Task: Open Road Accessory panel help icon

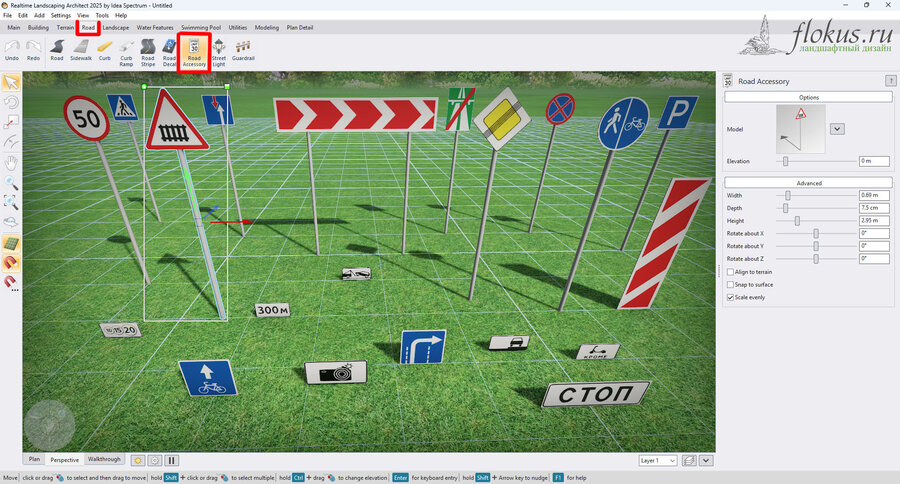Action: (890, 81)
